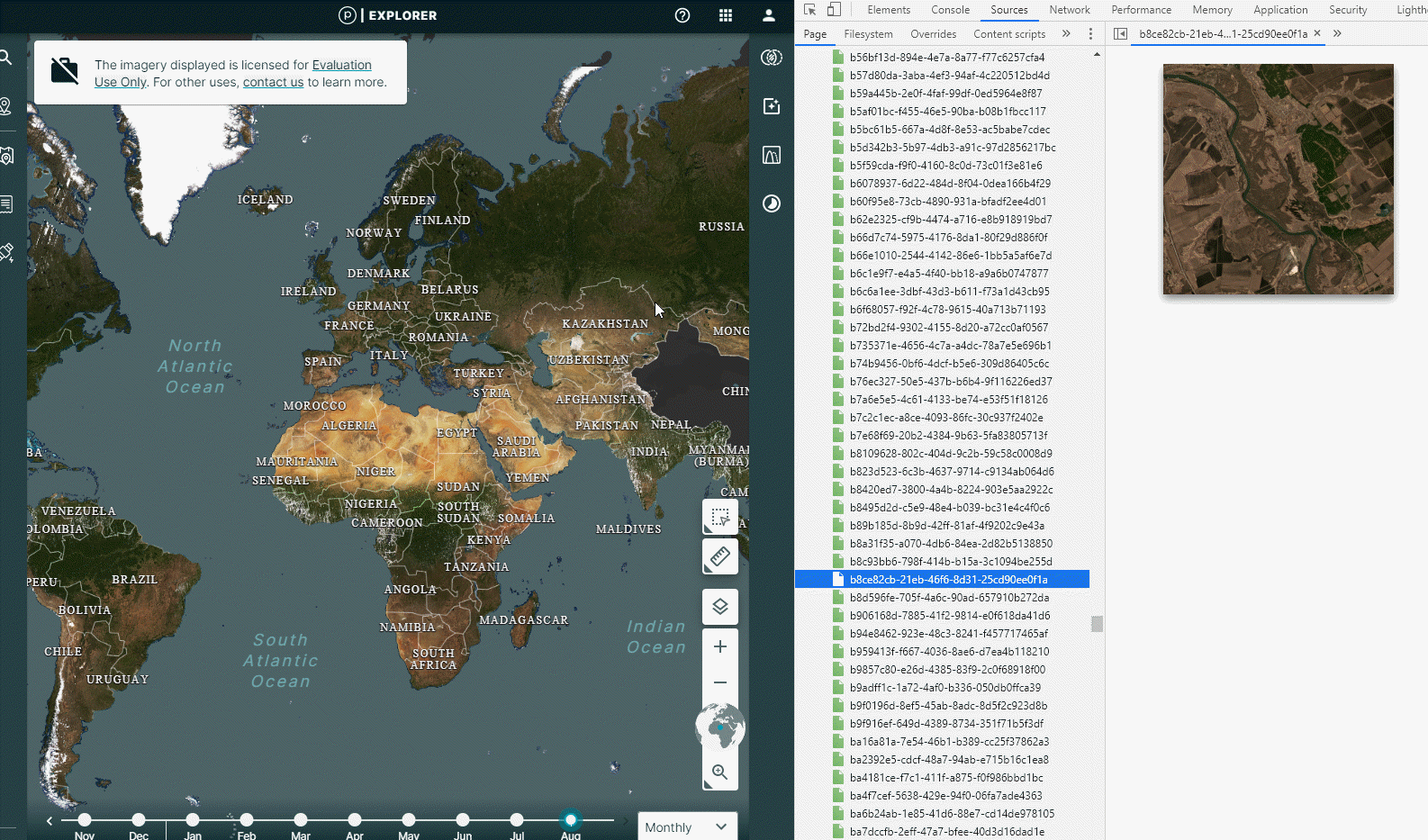Viewport: 1428px width, 840px height.
Task: Zoom in with the plus button
Action: (x=720, y=646)
